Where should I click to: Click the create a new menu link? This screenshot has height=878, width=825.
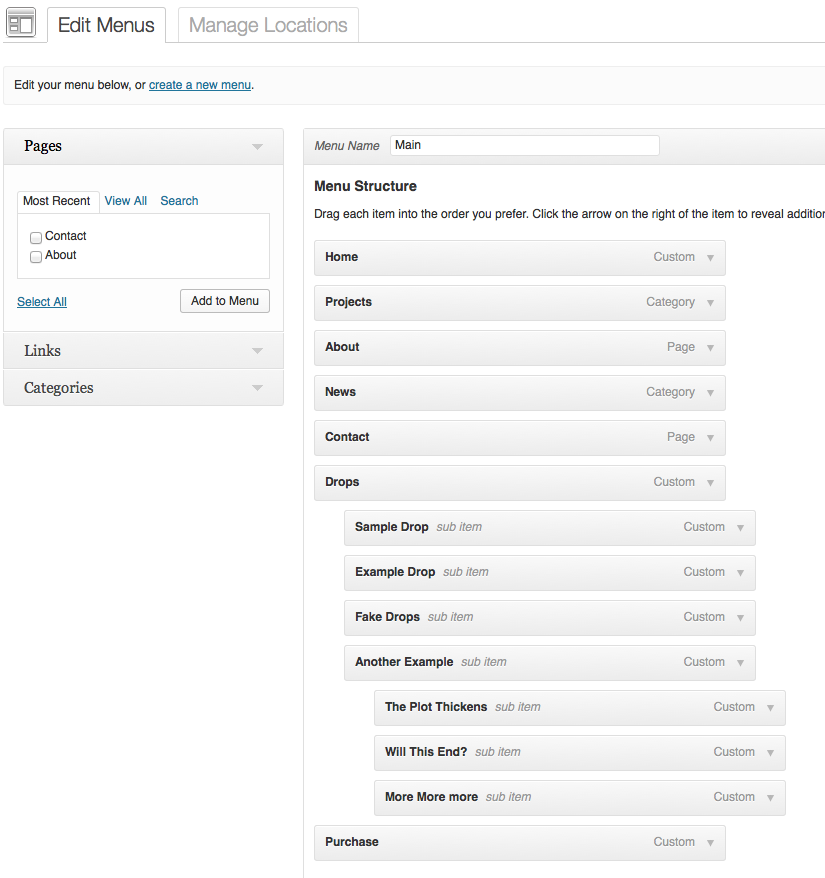[x=200, y=85]
